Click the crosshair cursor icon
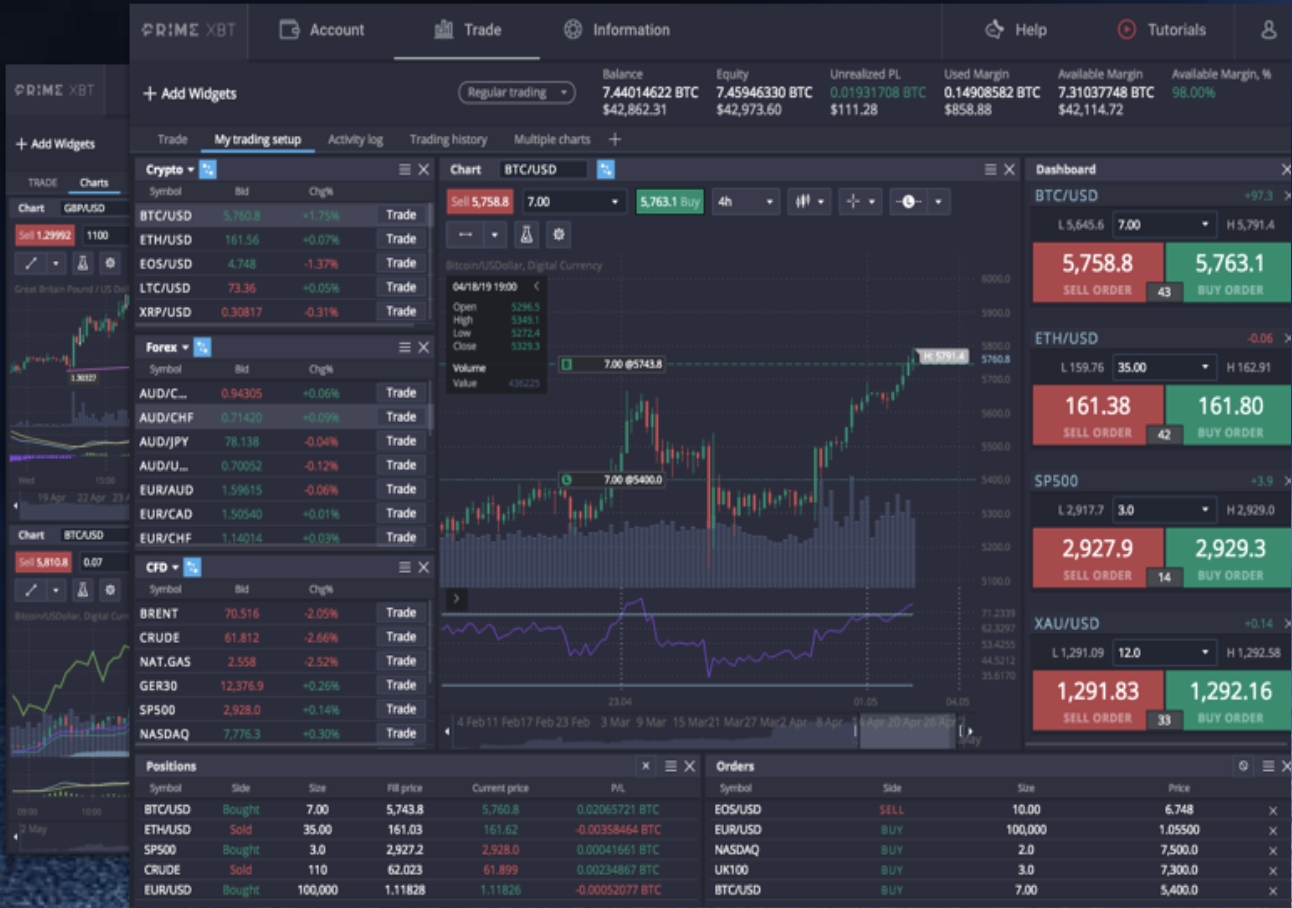The width and height of the screenshot is (1292, 908). 853,201
